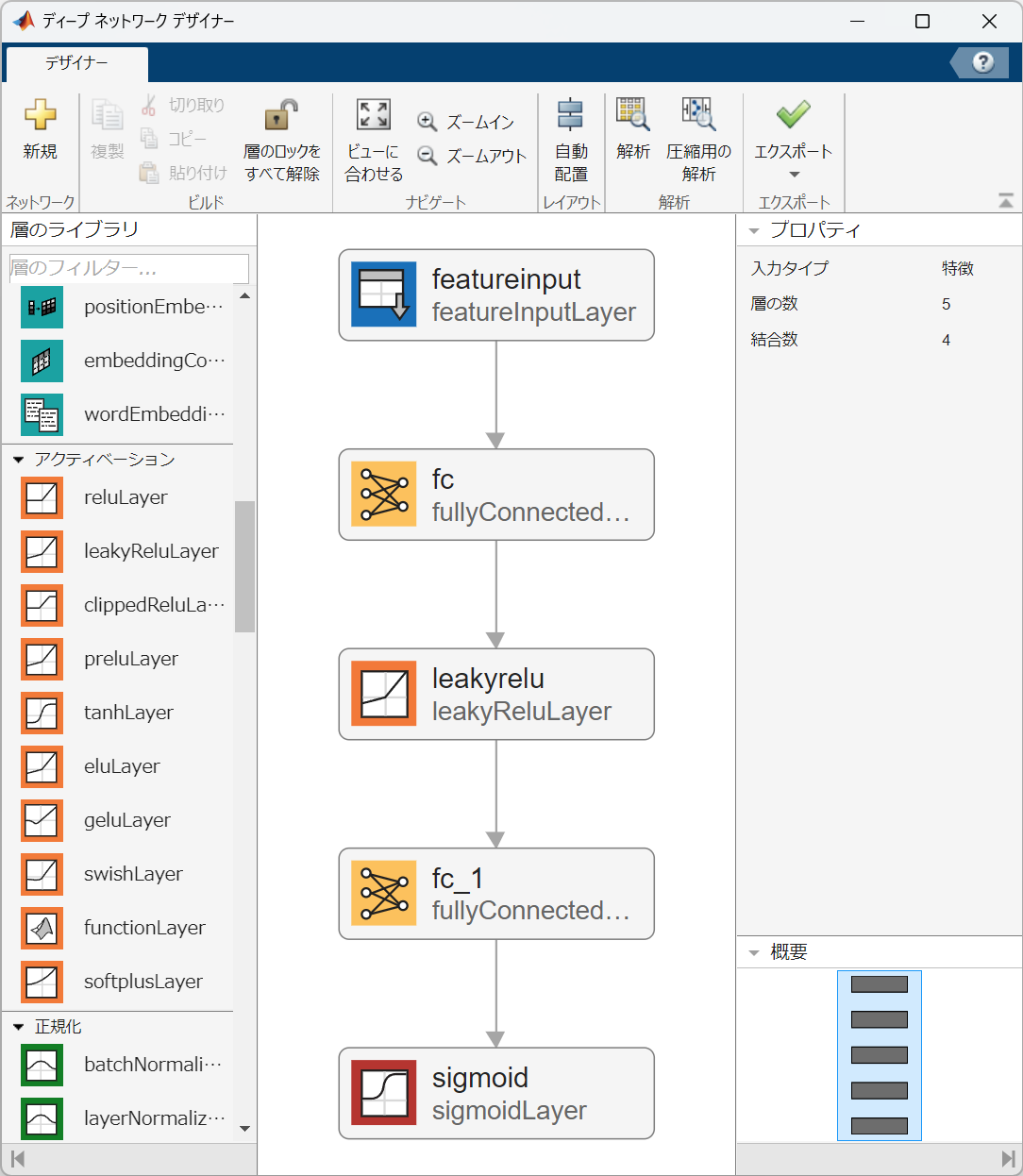Click the 複製 duplicate icon
Image resolution: width=1023 pixels, height=1176 pixels.
pos(107,115)
